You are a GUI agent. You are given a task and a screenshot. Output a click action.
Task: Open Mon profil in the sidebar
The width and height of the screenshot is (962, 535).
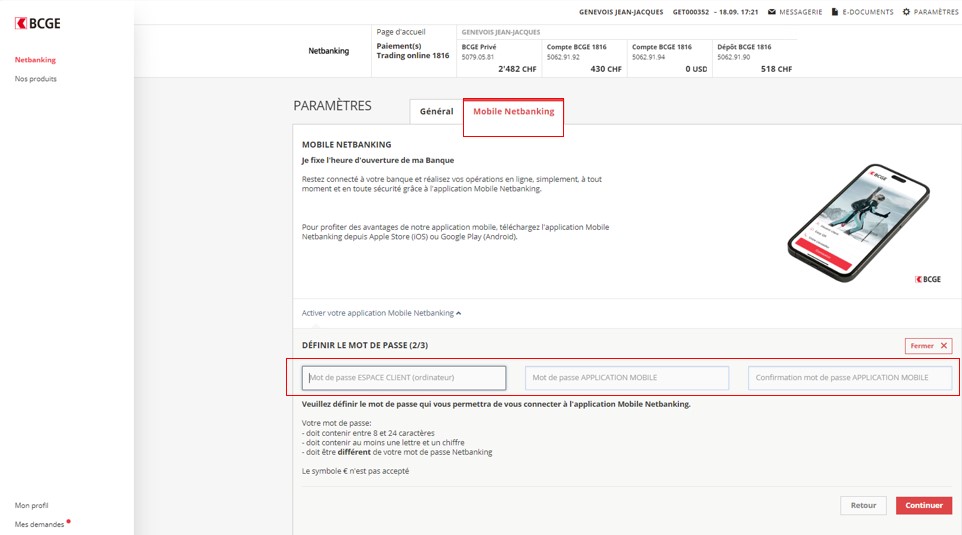coord(31,505)
